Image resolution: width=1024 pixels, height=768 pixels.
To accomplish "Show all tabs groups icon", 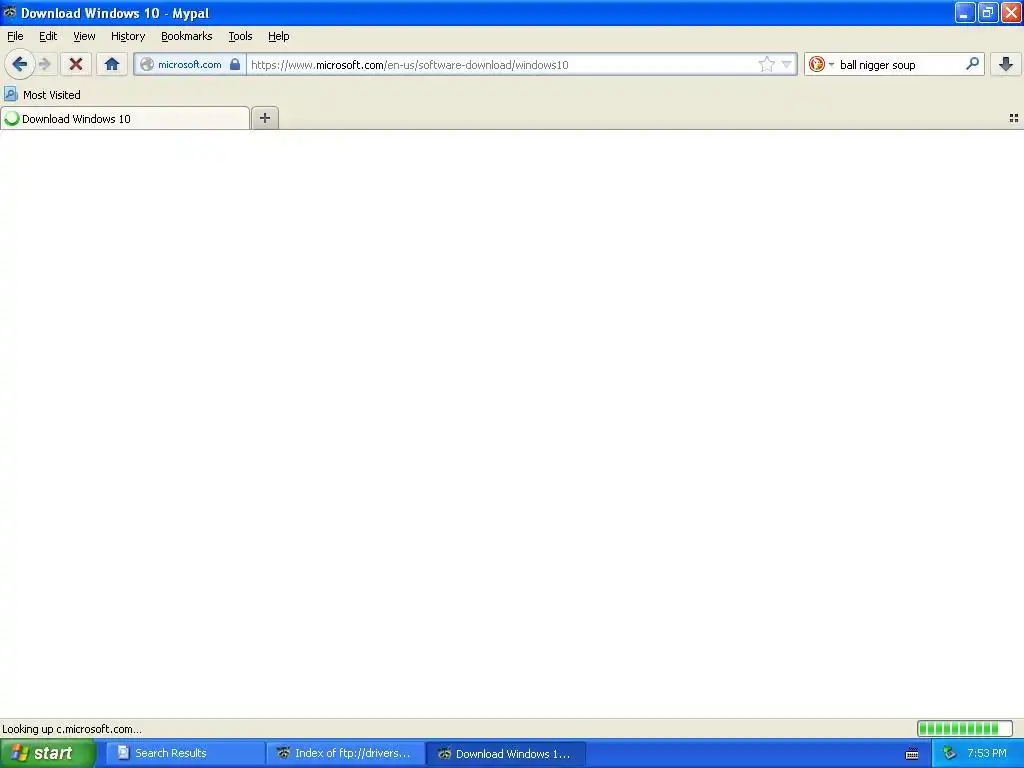I will pos(1014,118).
